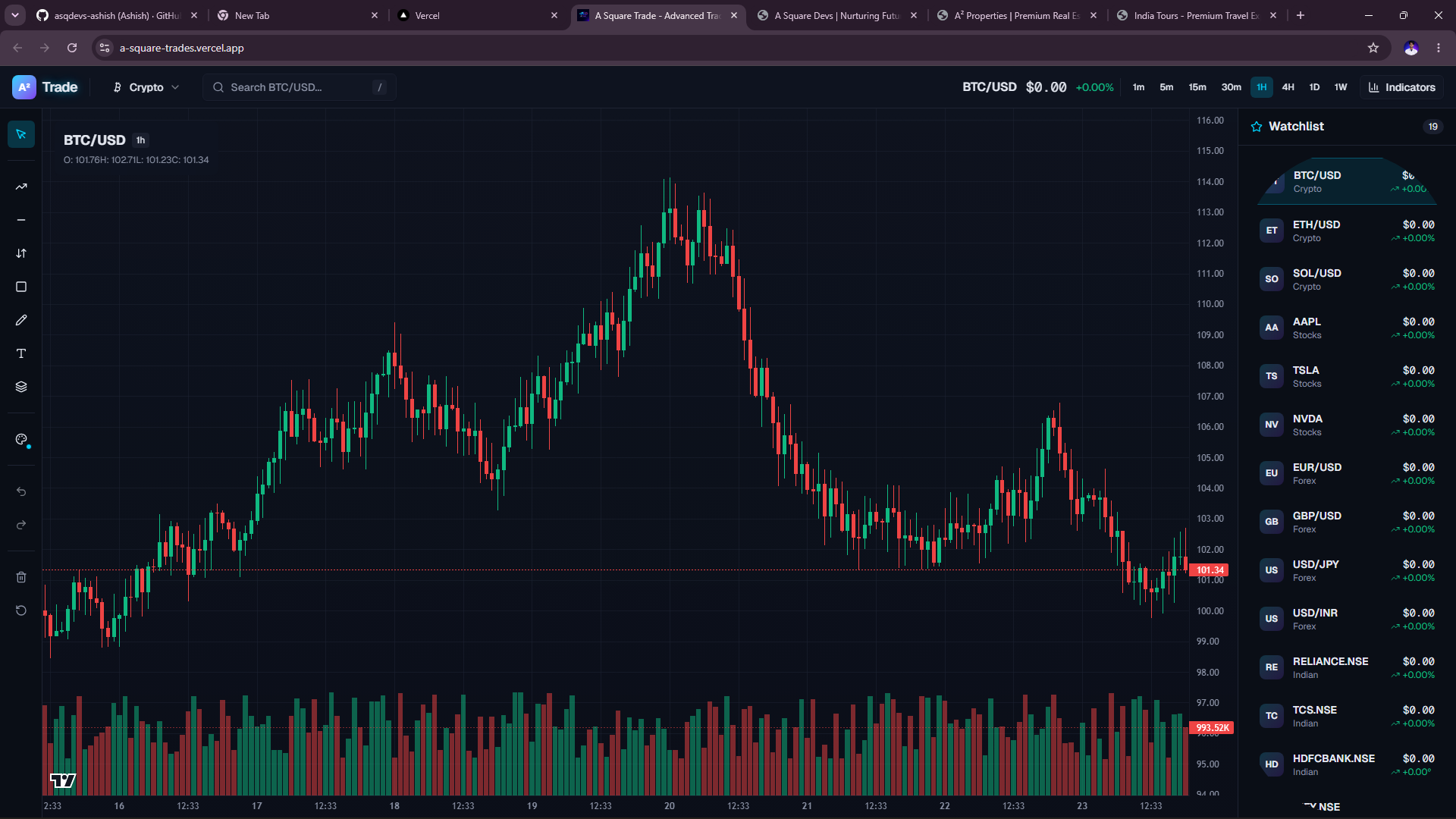Image resolution: width=1456 pixels, height=819 pixels.
Task: Select the 4H timeframe
Action: [1288, 87]
